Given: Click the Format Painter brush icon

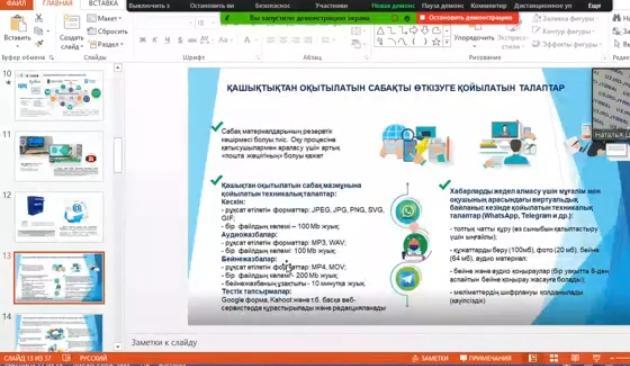Looking at the screenshot, I should coord(39,43).
